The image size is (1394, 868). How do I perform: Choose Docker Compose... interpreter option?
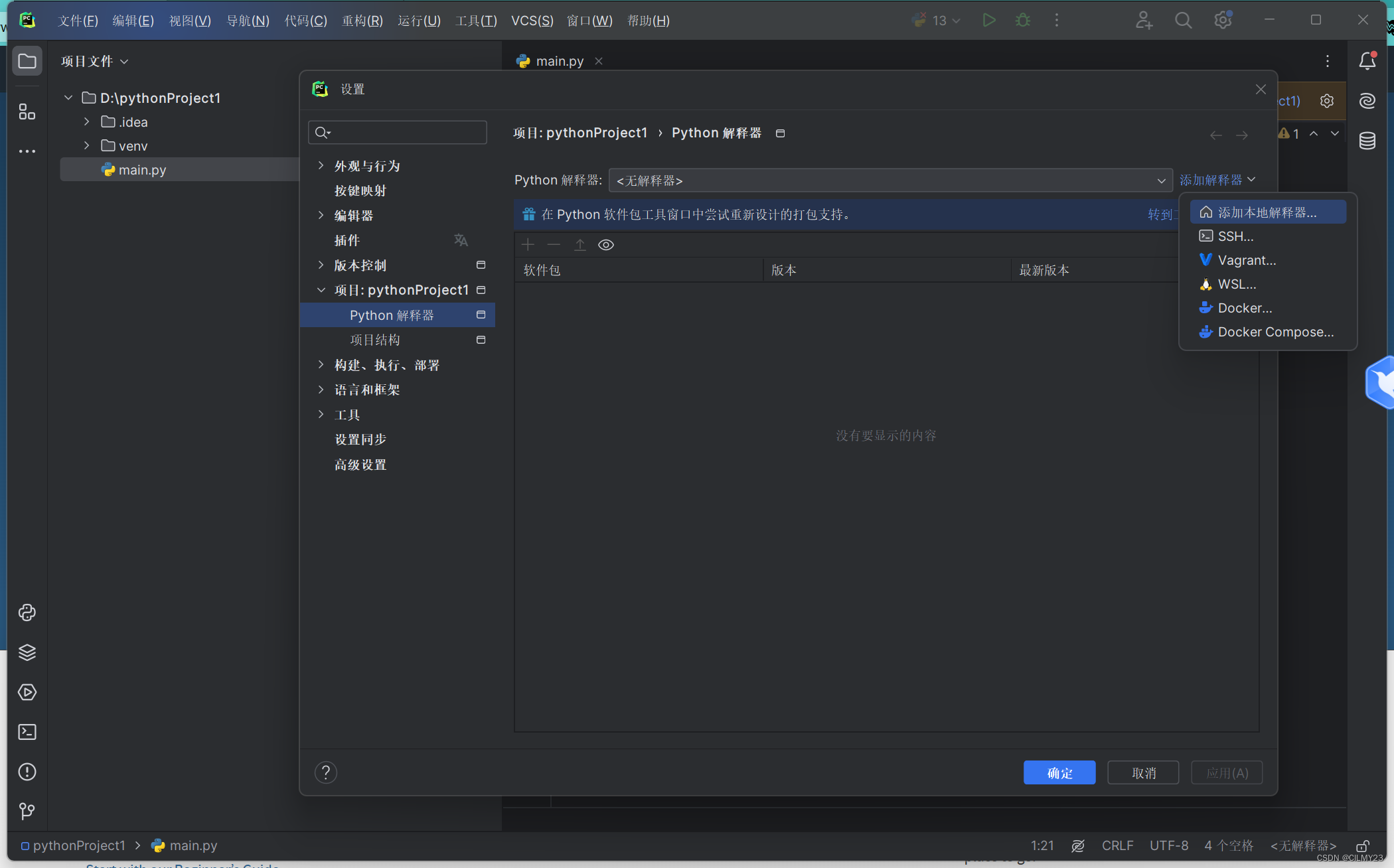click(x=1268, y=332)
